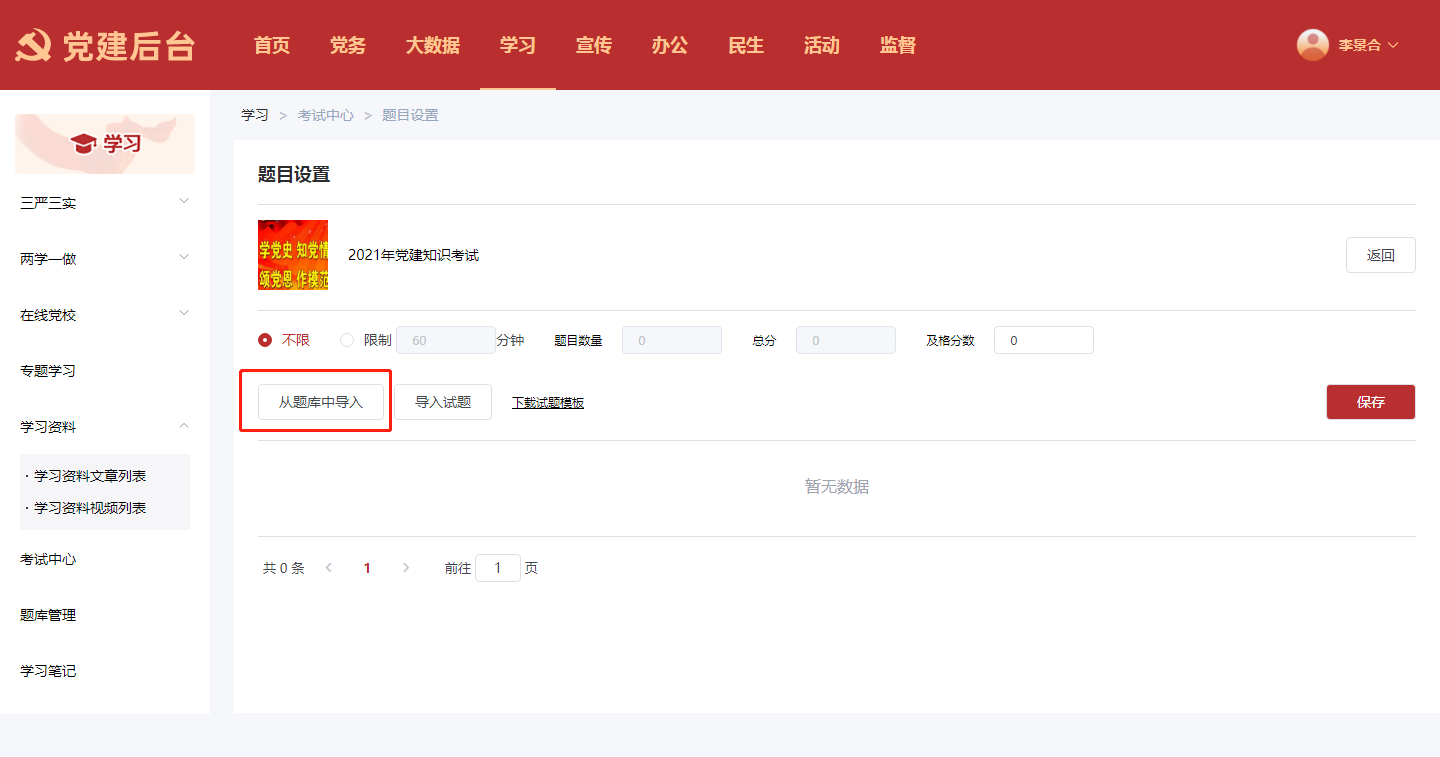Click the 2021年党建知识考试 exam thumbnail
The height and width of the screenshot is (757, 1440).
[x=293, y=255]
